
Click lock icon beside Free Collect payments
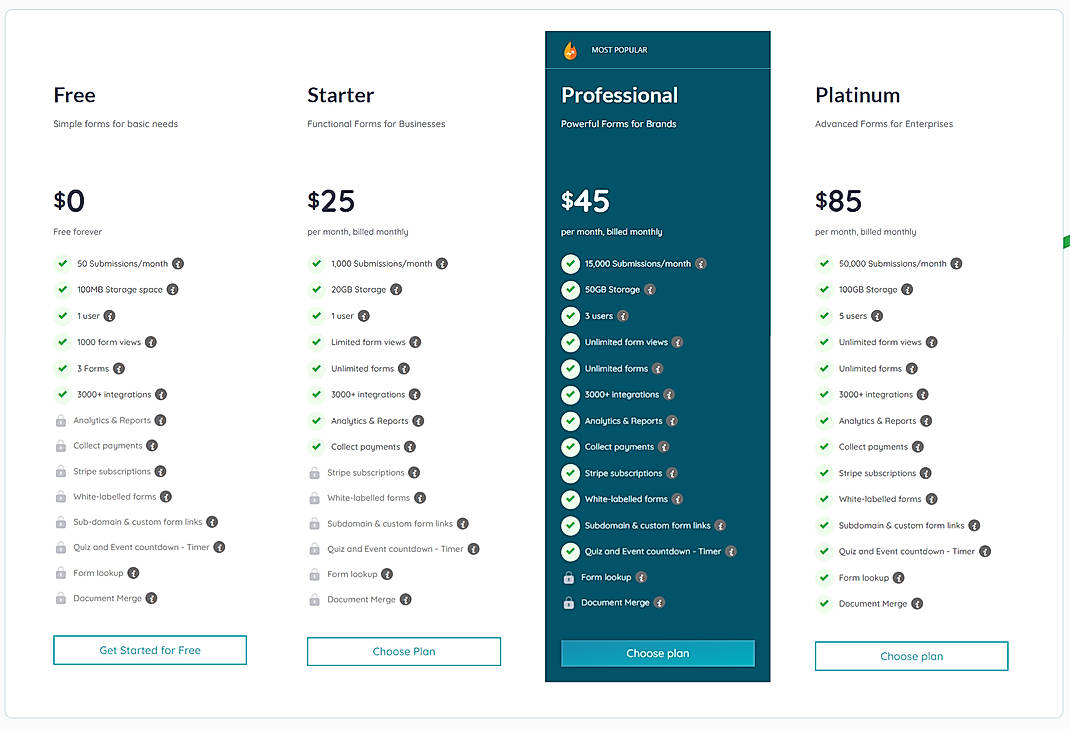pyautogui.click(x=61, y=446)
